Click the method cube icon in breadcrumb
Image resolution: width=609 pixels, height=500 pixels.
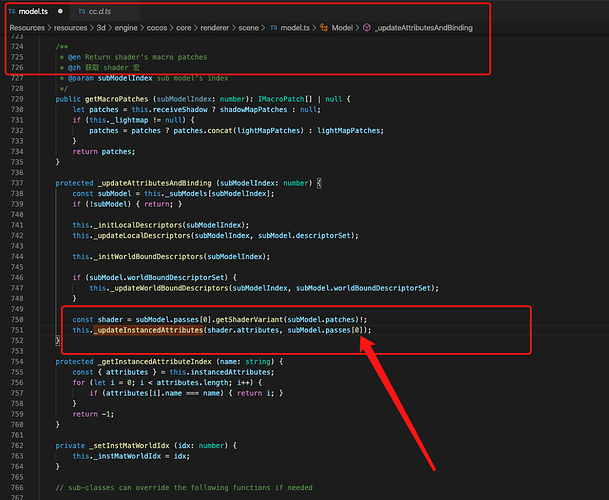pyautogui.click(x=367, y=28)
